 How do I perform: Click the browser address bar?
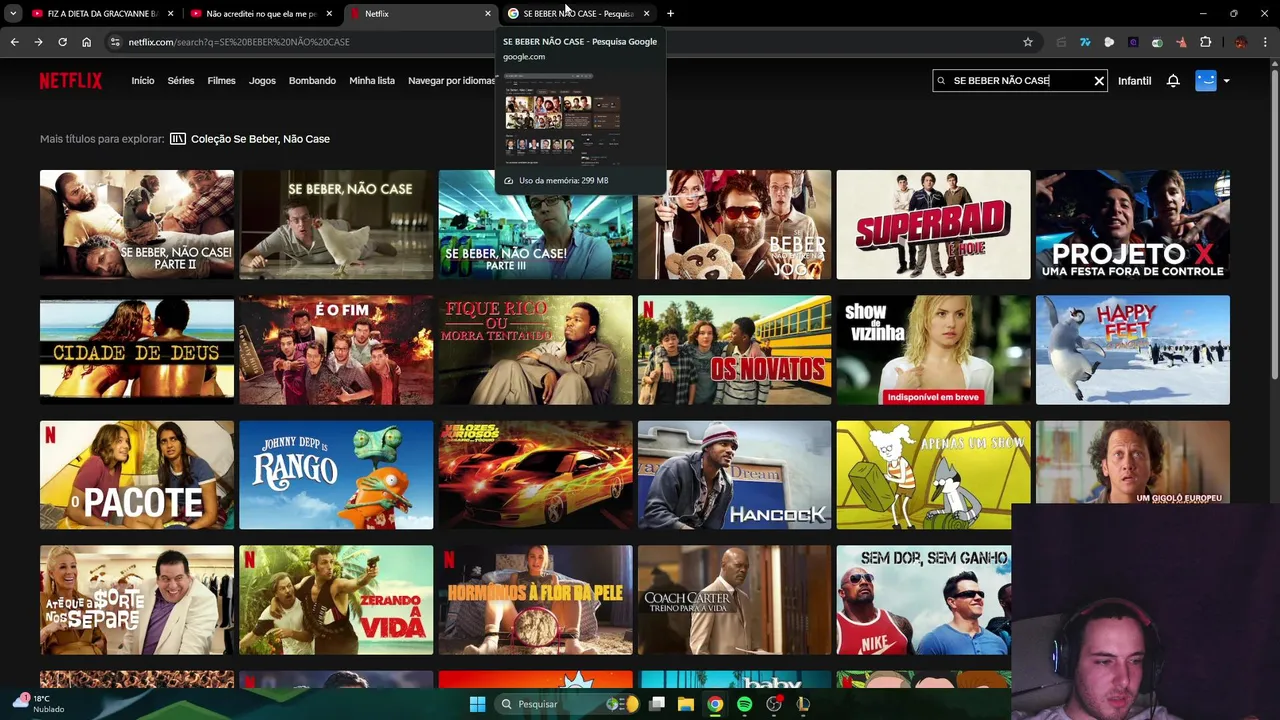pyautogui.click(x=570, y=42)
